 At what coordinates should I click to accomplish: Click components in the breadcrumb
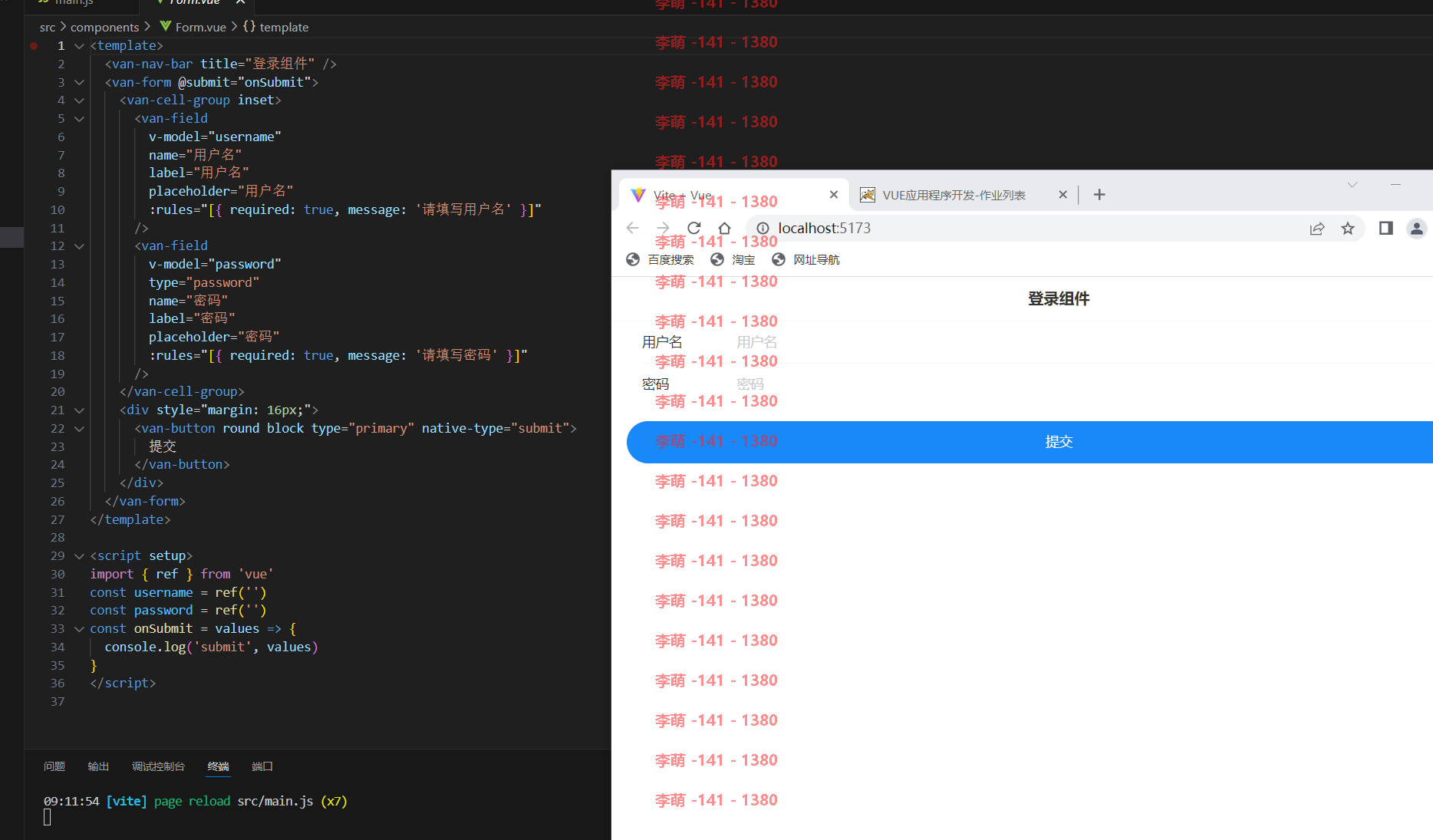(x=105, y=27)
